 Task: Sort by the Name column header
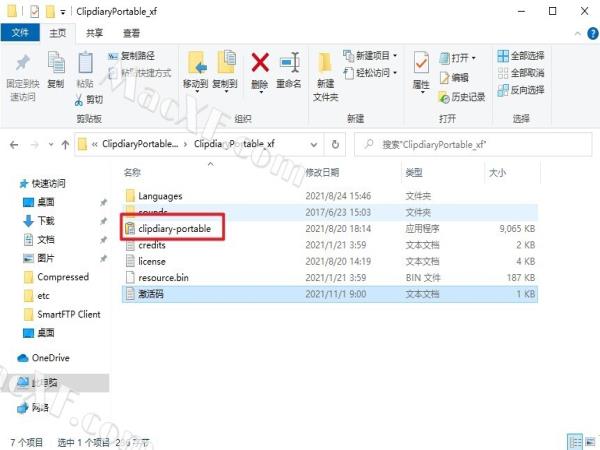pyautogui.click(x=132, y=173)
